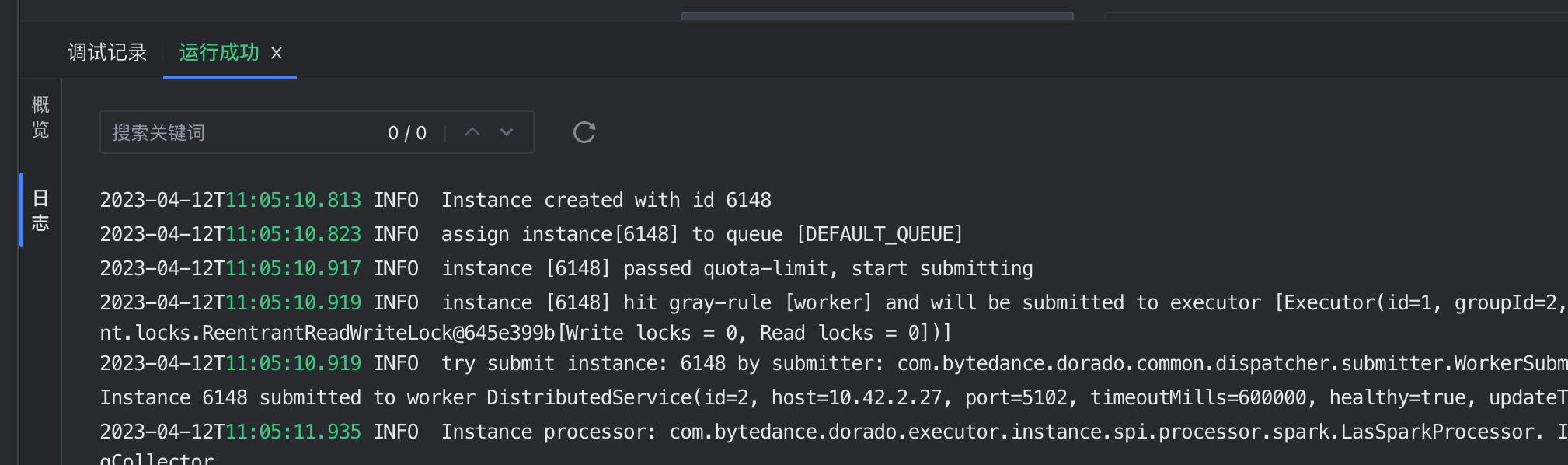Refresh the log output
This screenshot has width=1568, height=465.
[x=584, y=132]
